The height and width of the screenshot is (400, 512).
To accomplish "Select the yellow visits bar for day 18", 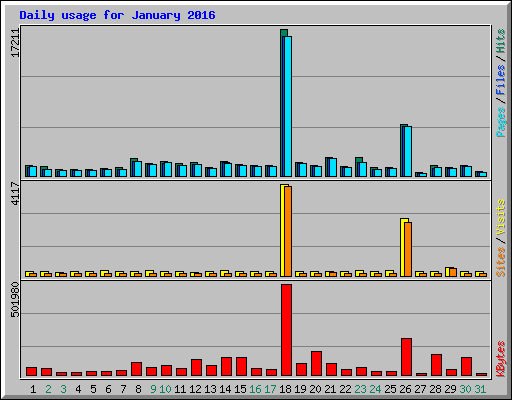I will (284, 230).
